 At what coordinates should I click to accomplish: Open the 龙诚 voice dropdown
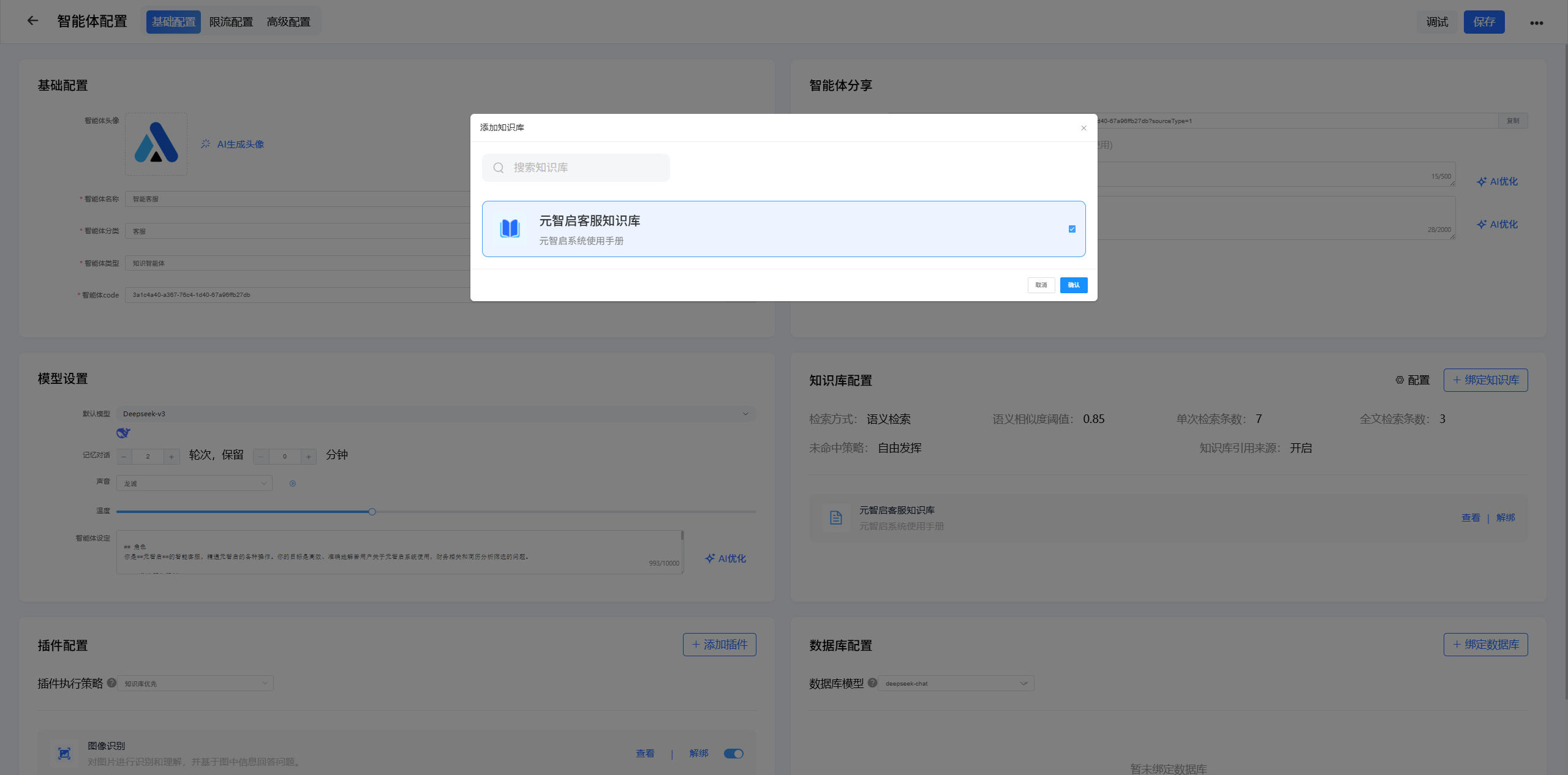194,484
